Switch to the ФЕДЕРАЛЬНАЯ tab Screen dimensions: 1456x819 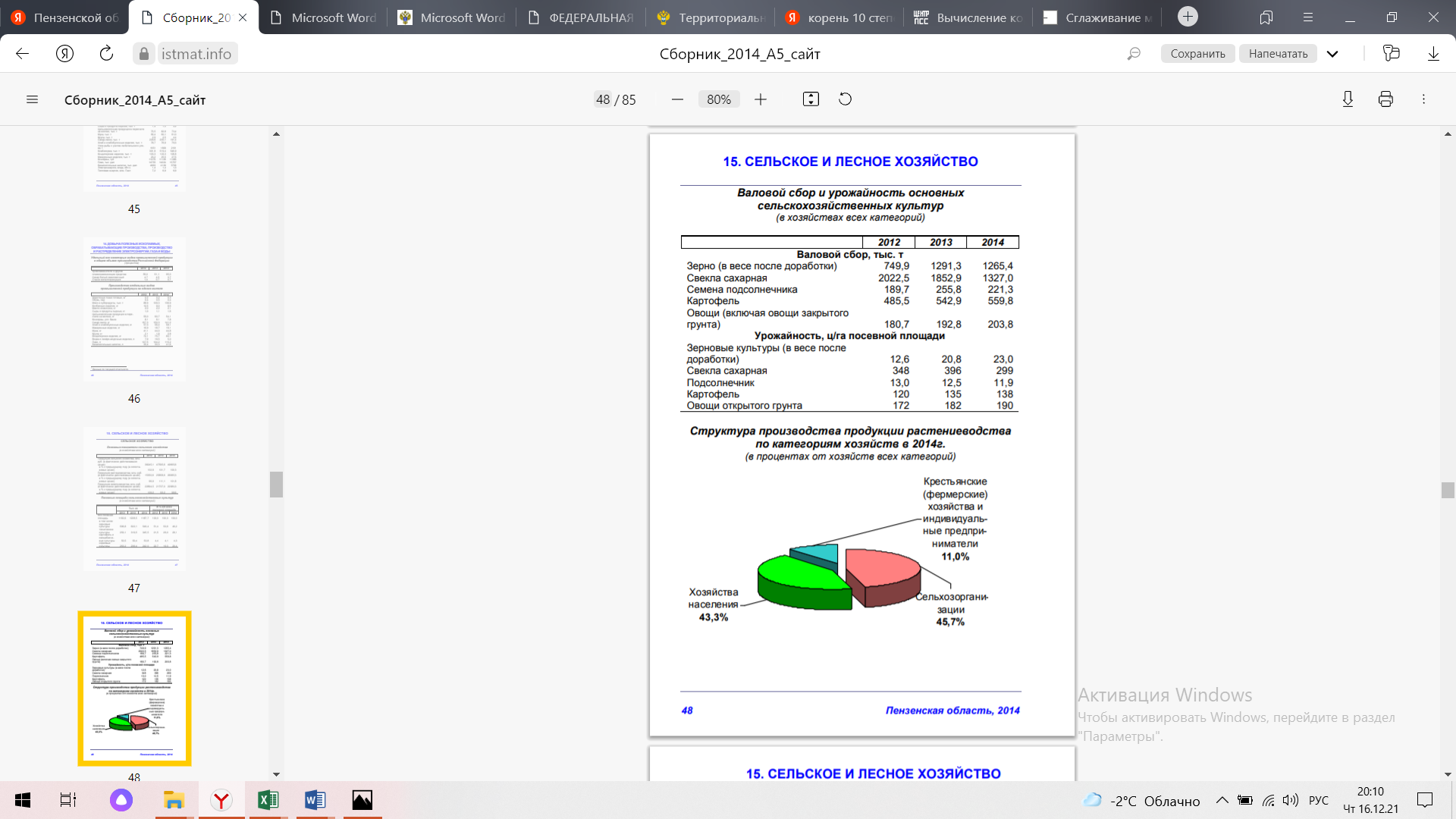(581, 17)
